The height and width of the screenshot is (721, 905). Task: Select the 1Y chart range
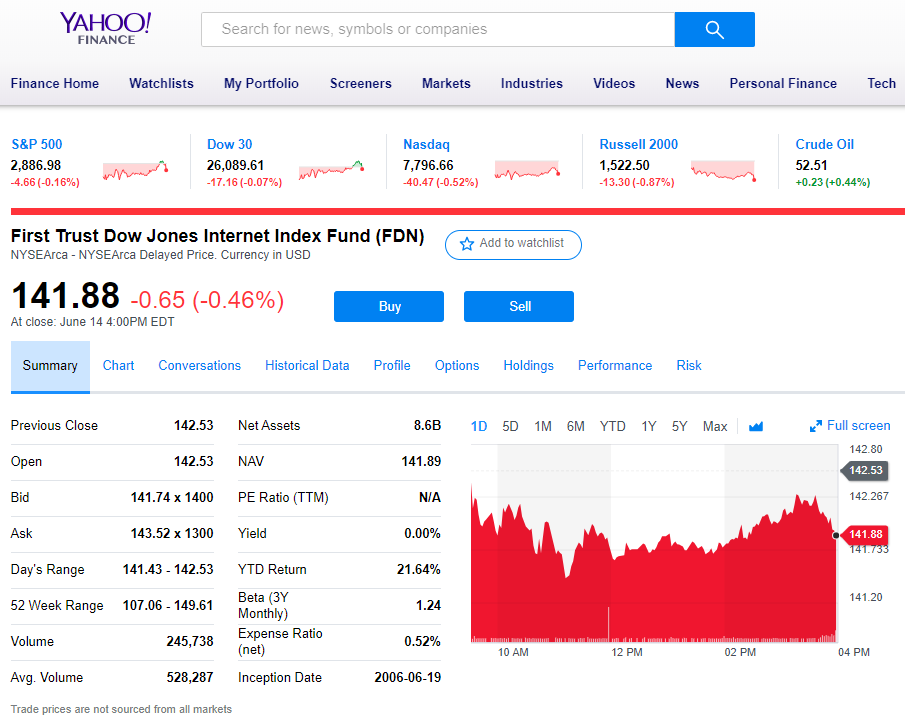649,427
